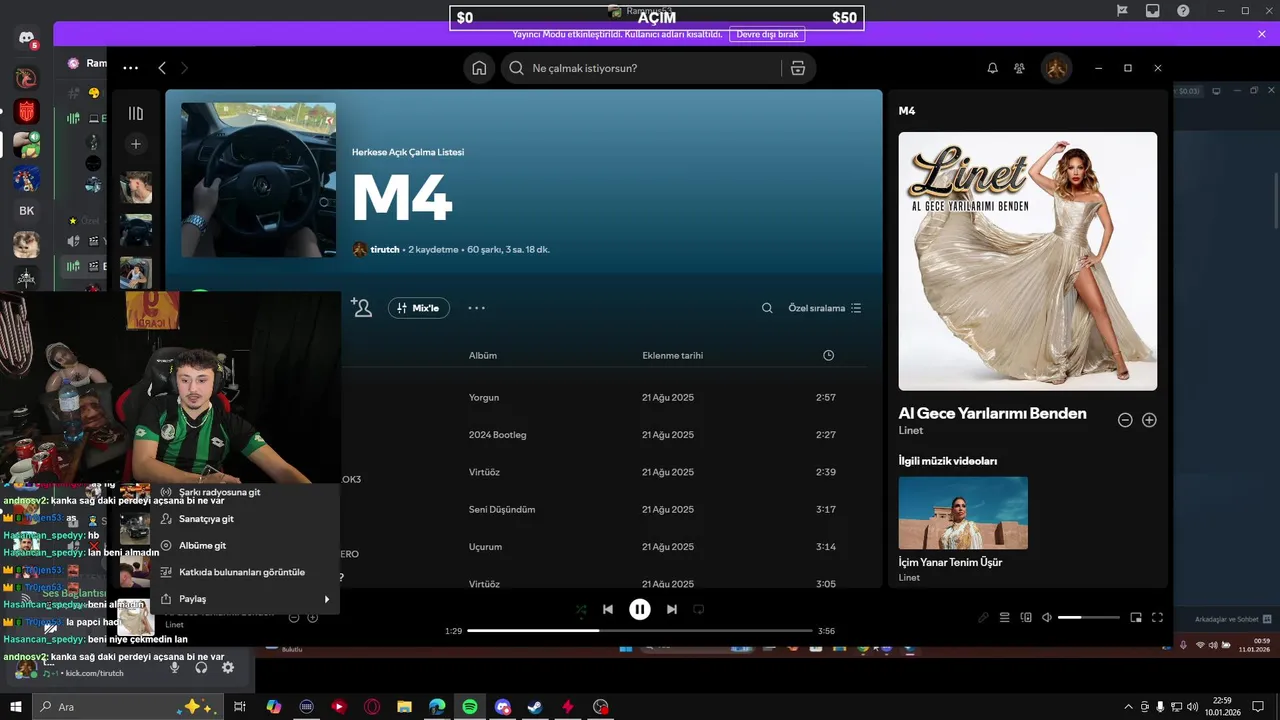This screenshot has width=1280, height=720.
Task: Seek on the song progress bar
Action: pos(640,631)
